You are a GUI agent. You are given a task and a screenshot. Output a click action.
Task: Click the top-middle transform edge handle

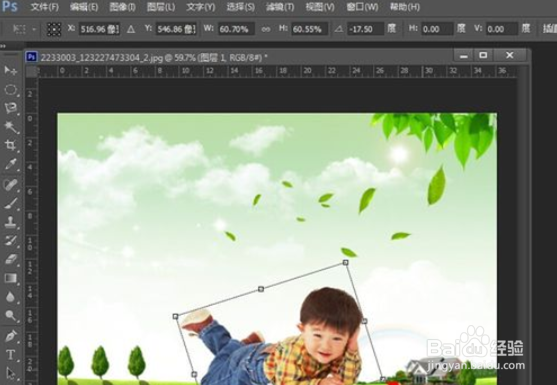261,289
